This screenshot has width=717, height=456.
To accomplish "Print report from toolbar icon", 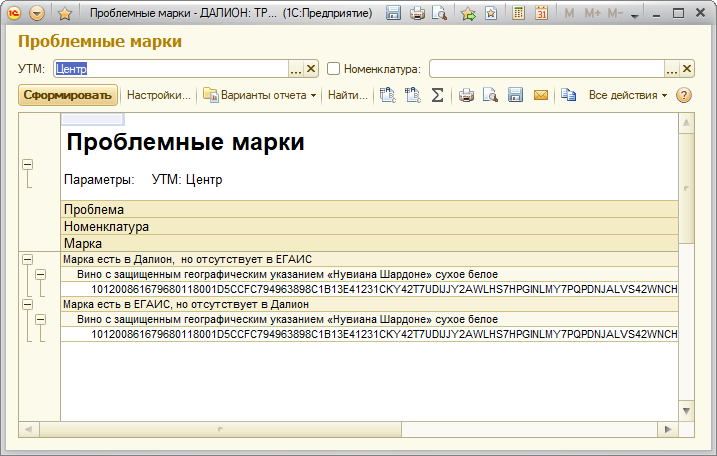I will pos(466,95).
